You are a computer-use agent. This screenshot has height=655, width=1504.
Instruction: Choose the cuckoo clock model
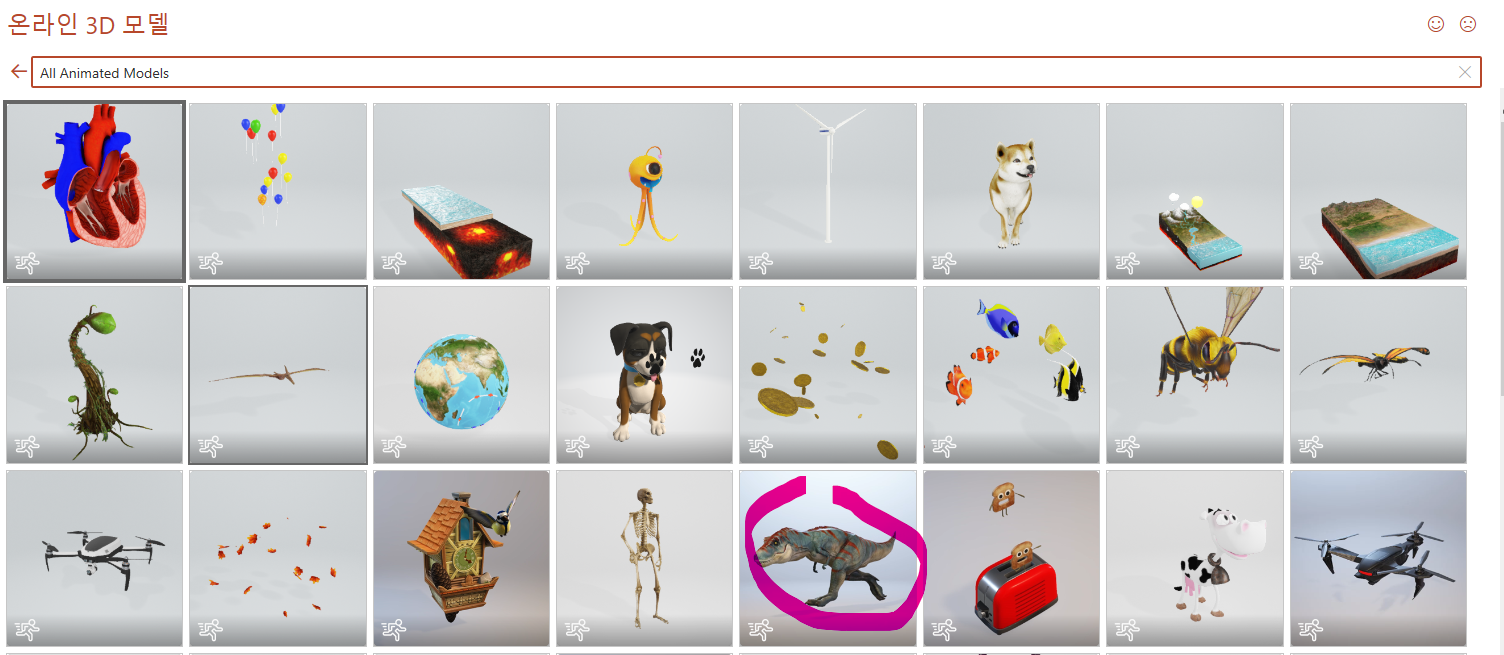click(x=461, y=559)
